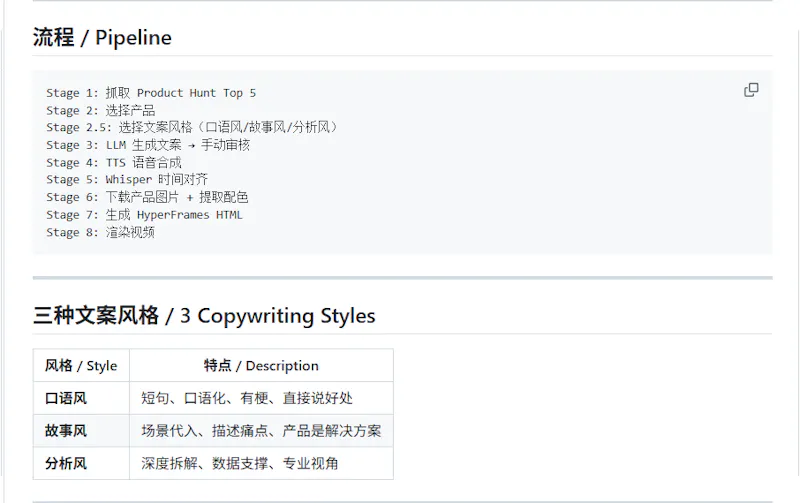Click the Stage 2.5 选择文案风格 line

coord(192,127)
